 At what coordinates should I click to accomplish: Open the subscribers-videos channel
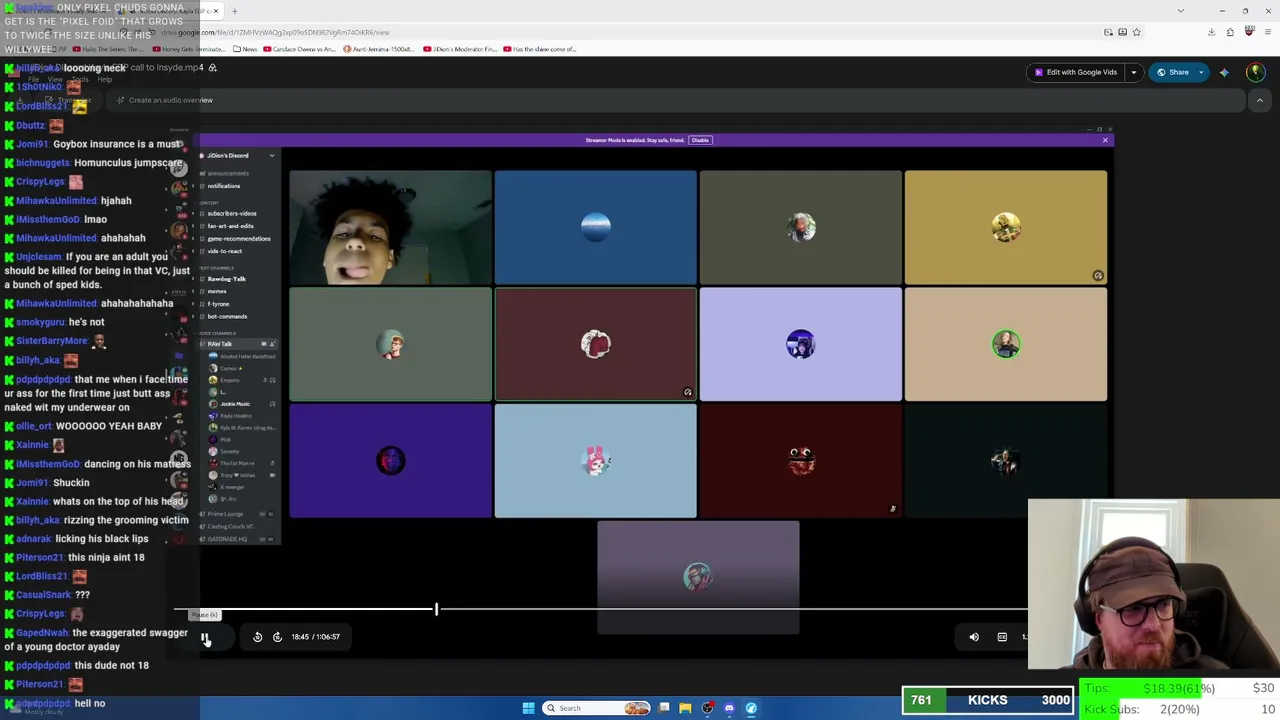pos(232,214)
